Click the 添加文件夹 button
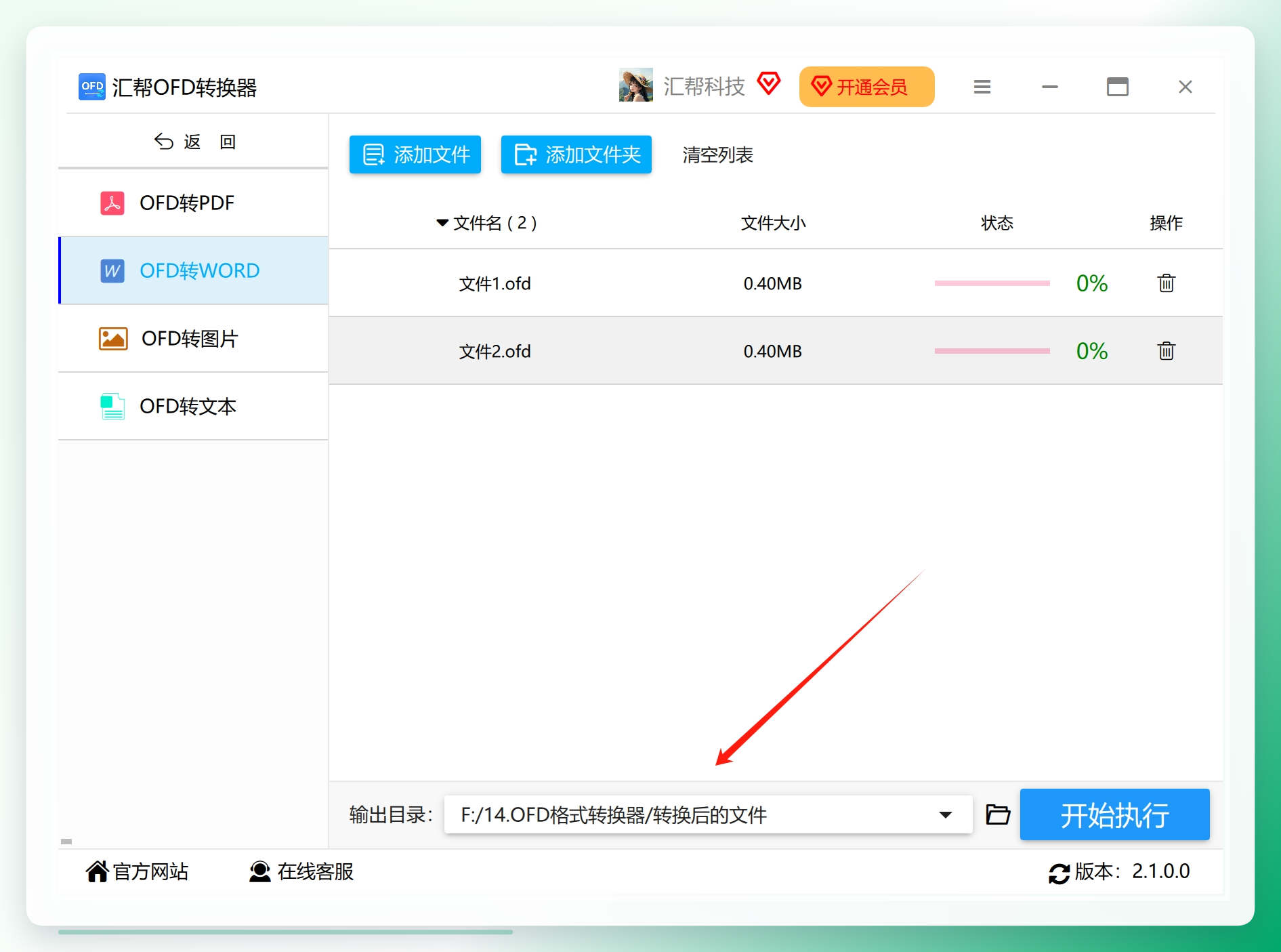 (576, 154)
